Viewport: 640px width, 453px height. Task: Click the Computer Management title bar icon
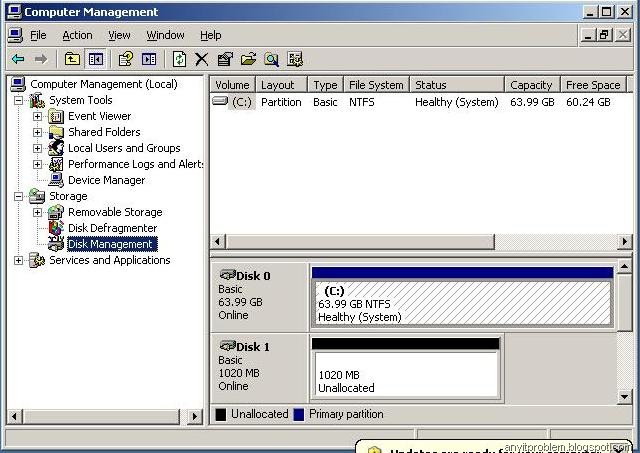click(14, 11)
